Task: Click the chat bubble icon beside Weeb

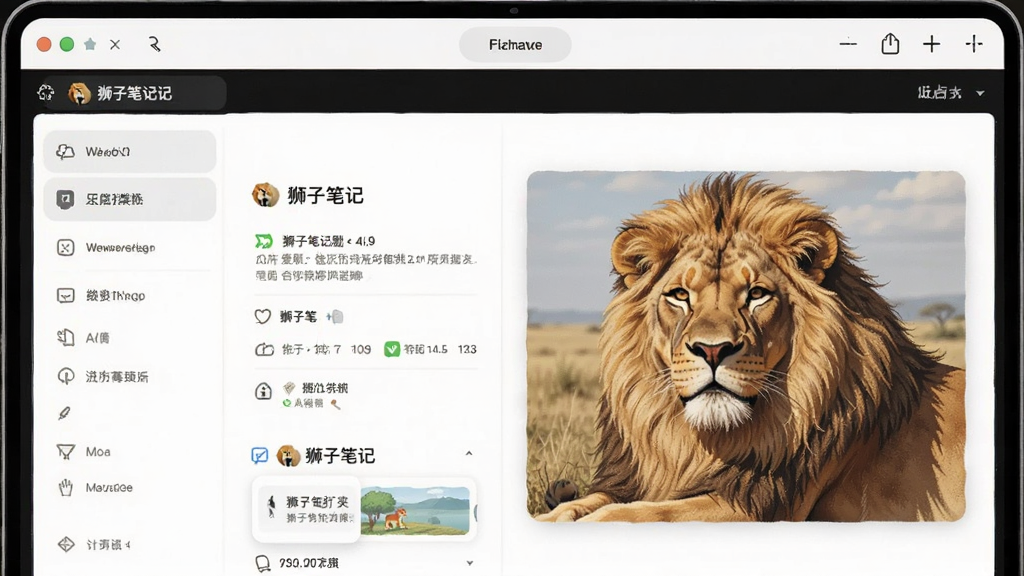Action: point(65,152)
